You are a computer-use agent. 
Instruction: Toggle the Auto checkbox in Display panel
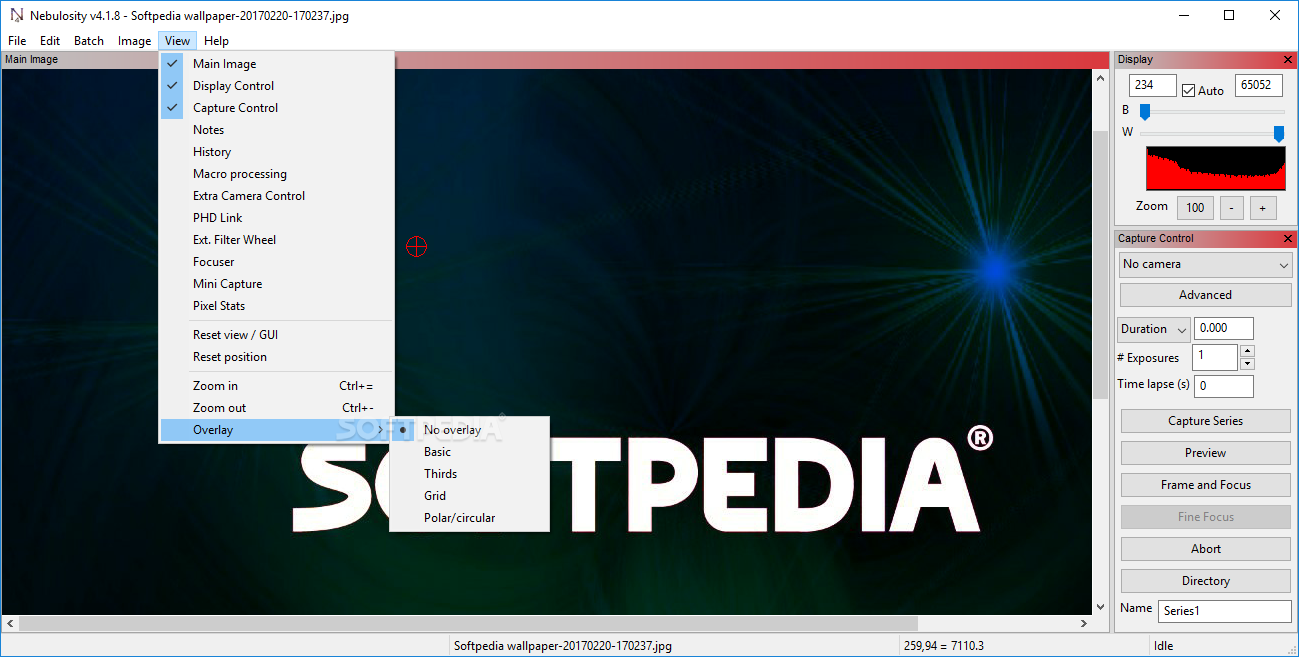tap(1188, 90)
